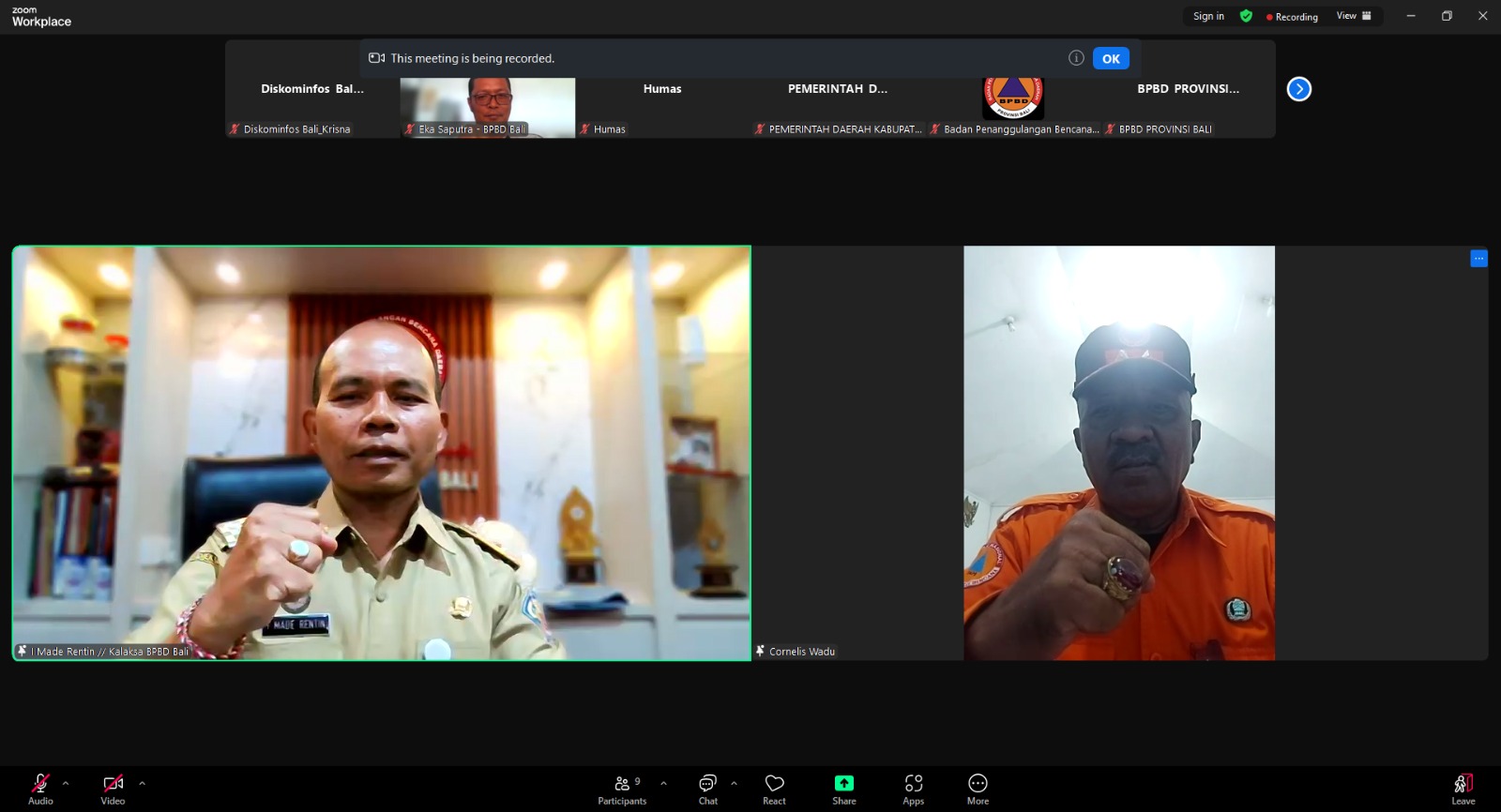The height and width of the screenshot is (812, 1501).
Task: Expand the chat options arrow
Action: [x=734, y=783]
